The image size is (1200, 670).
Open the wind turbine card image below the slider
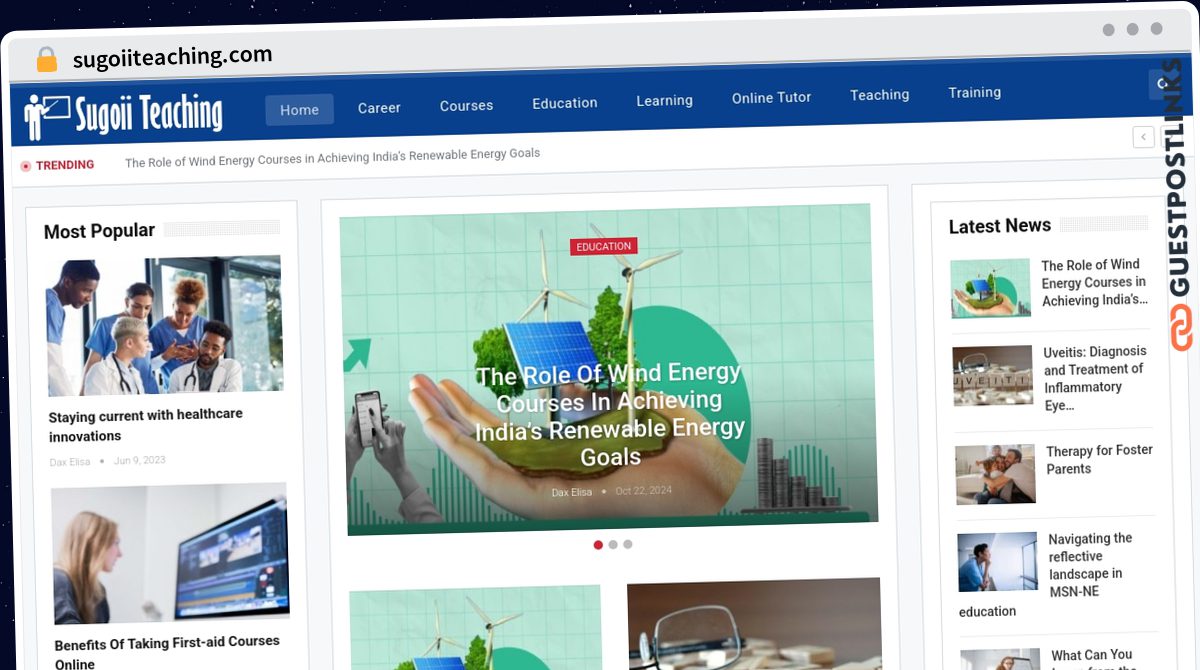pyautogui.click(x=476, y=628)
